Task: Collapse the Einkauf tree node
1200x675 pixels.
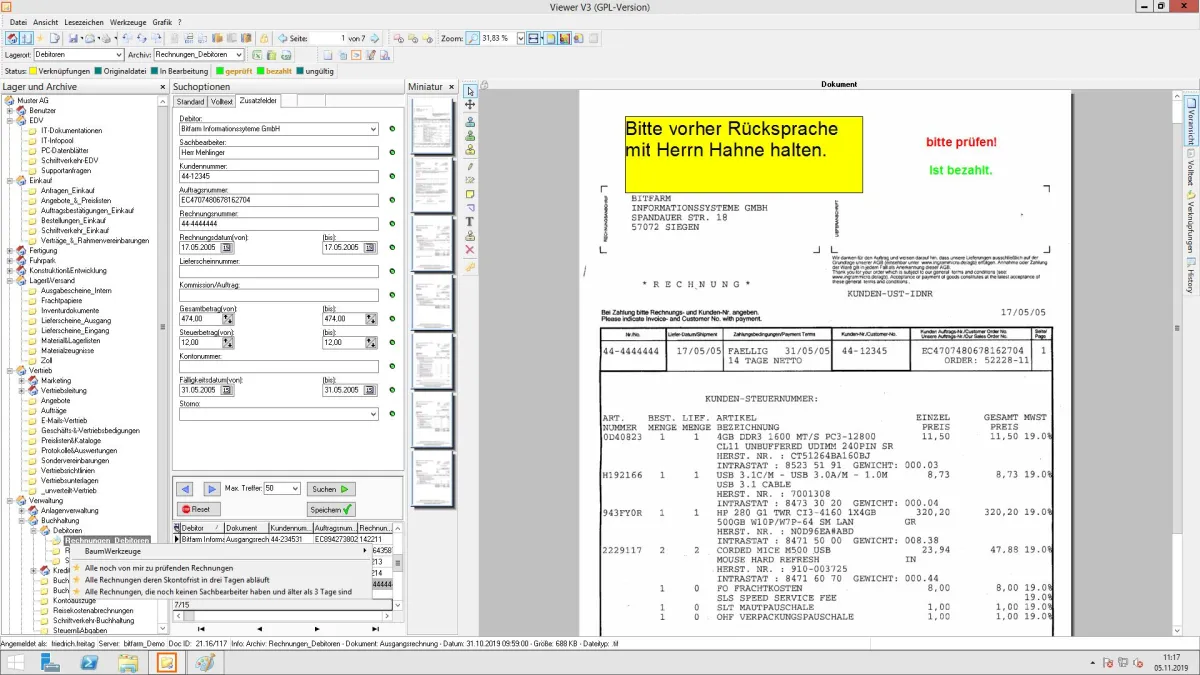Action: pos(10,181)
